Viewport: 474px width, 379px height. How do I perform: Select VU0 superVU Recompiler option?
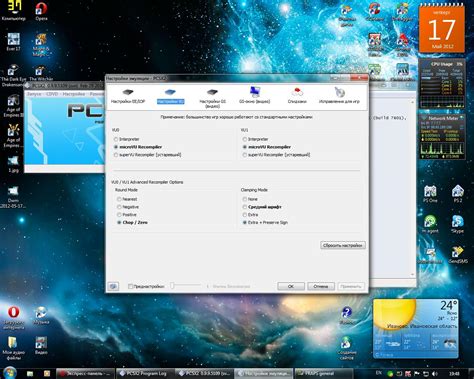click(x=147, y=155)
